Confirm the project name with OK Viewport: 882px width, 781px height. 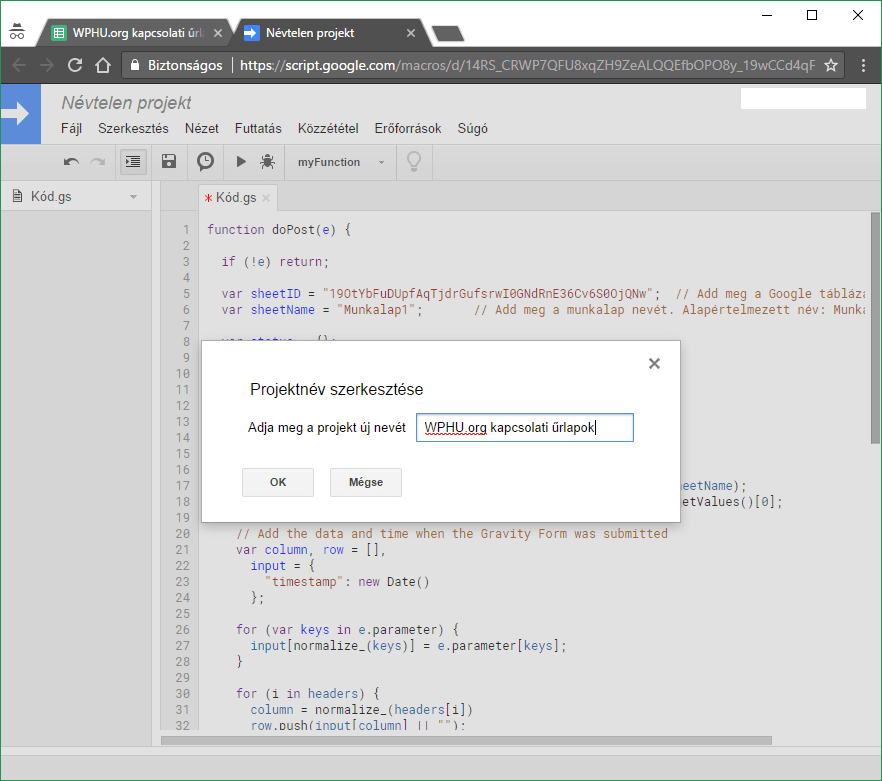pyautogui.click(x=278, y=482)
